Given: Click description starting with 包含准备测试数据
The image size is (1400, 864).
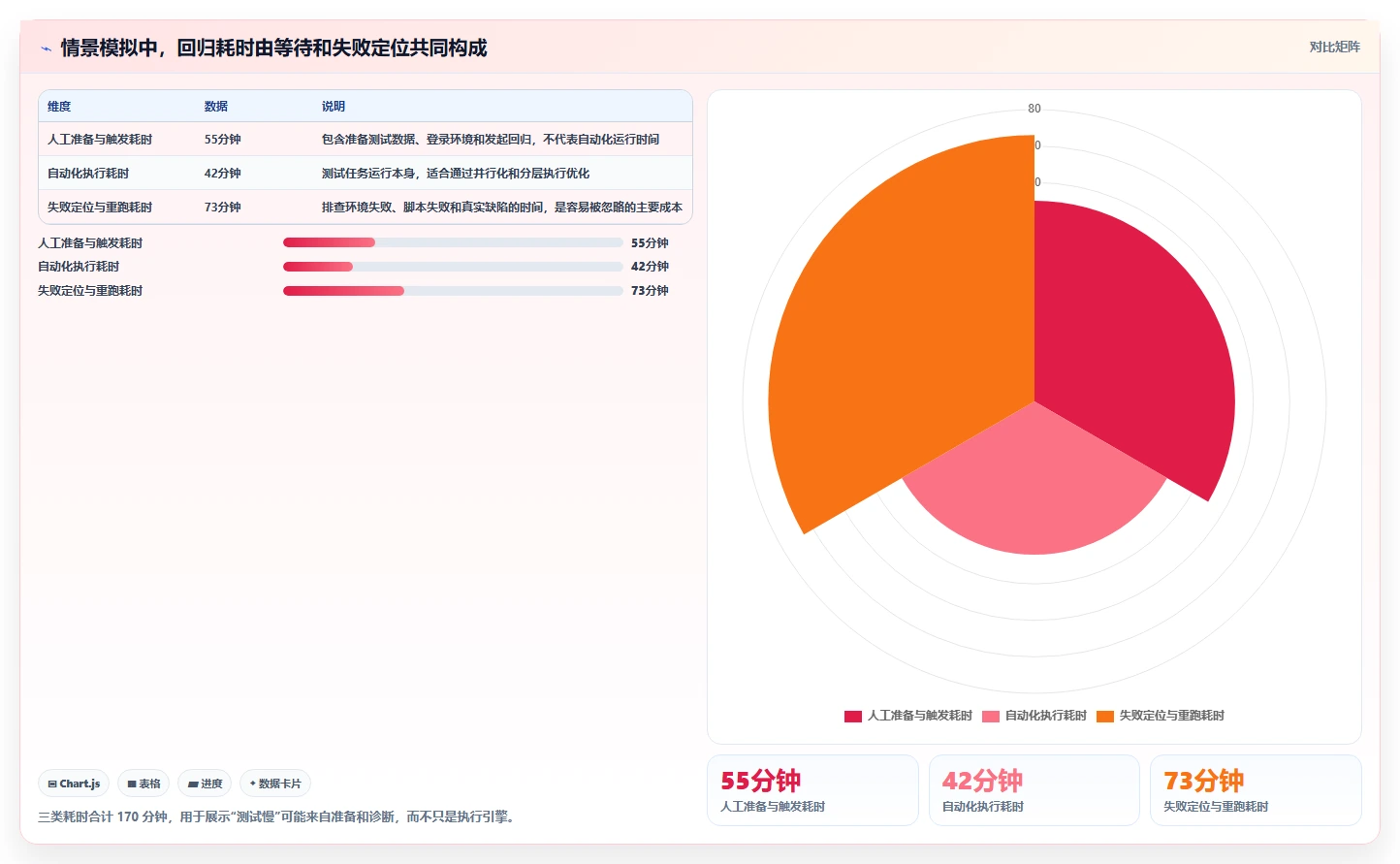Looking at the screenshot, I should (x=491, y=140).
